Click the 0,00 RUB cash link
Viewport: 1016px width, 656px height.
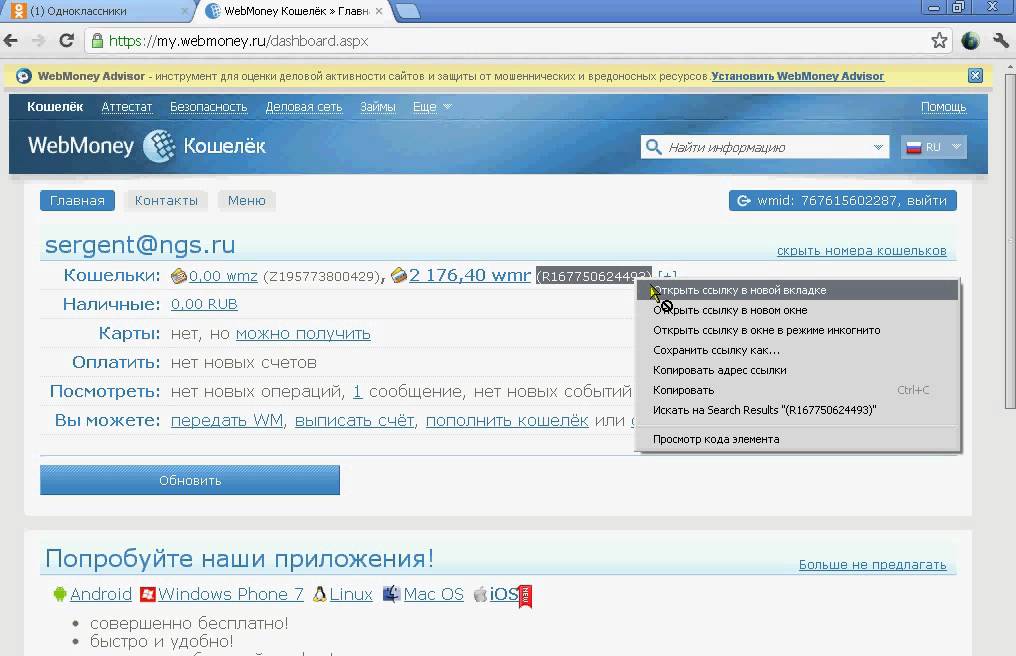coord(204,304)
